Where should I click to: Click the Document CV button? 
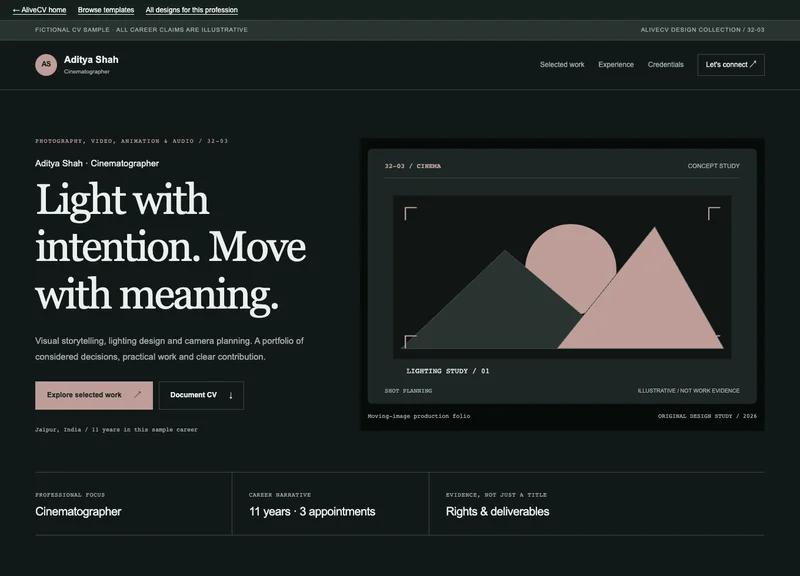click(201, 395)
